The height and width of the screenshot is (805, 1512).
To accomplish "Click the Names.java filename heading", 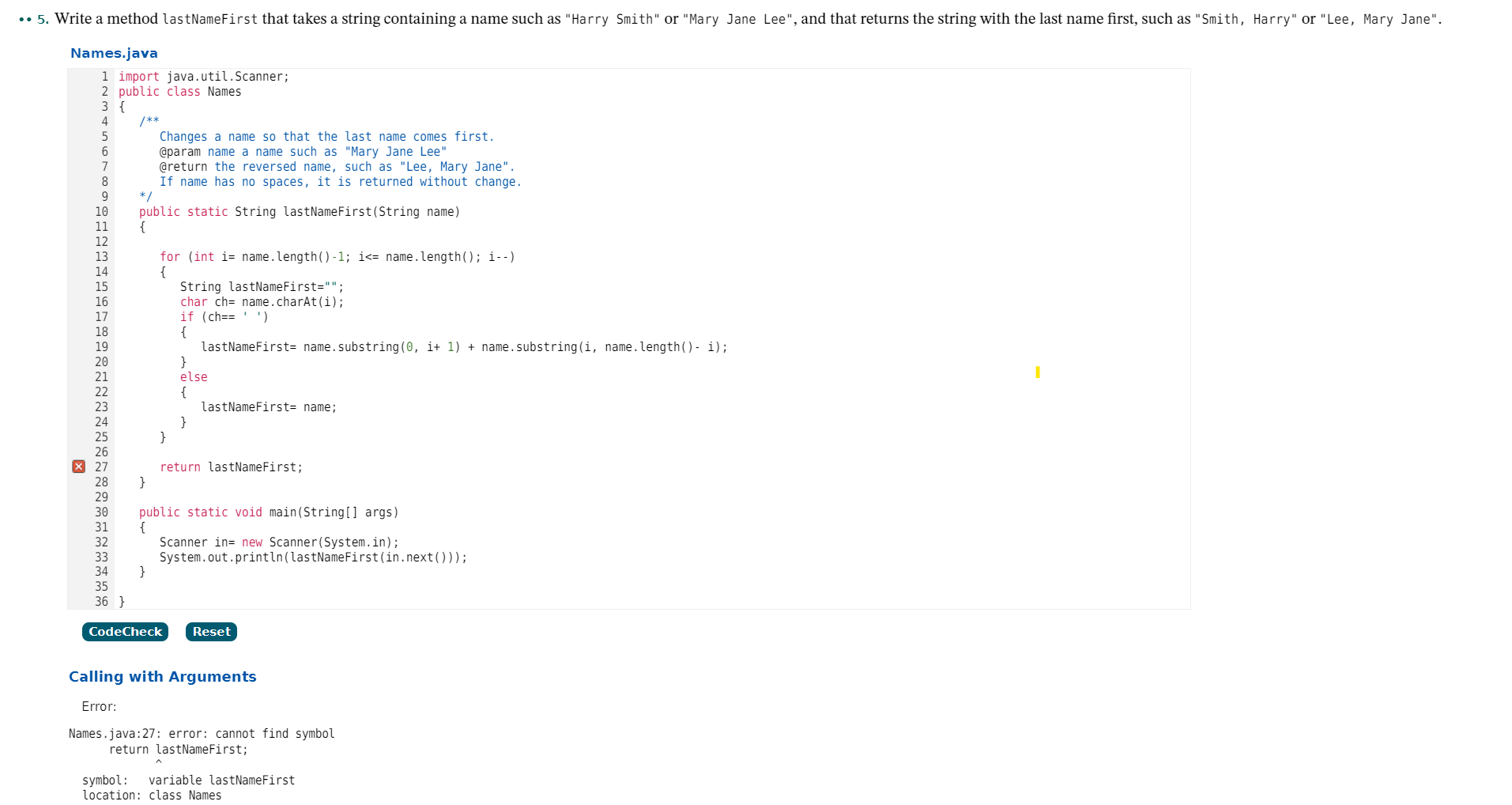I will (114, 52).
